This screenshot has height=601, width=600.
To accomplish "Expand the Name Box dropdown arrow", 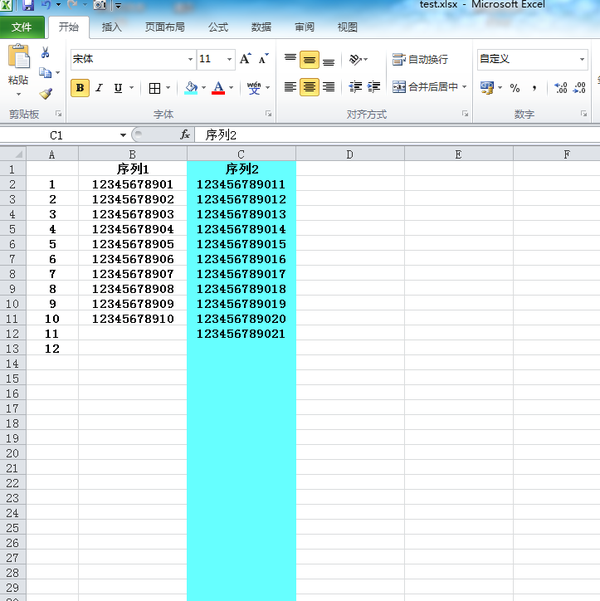I will (x=123, y=135).
